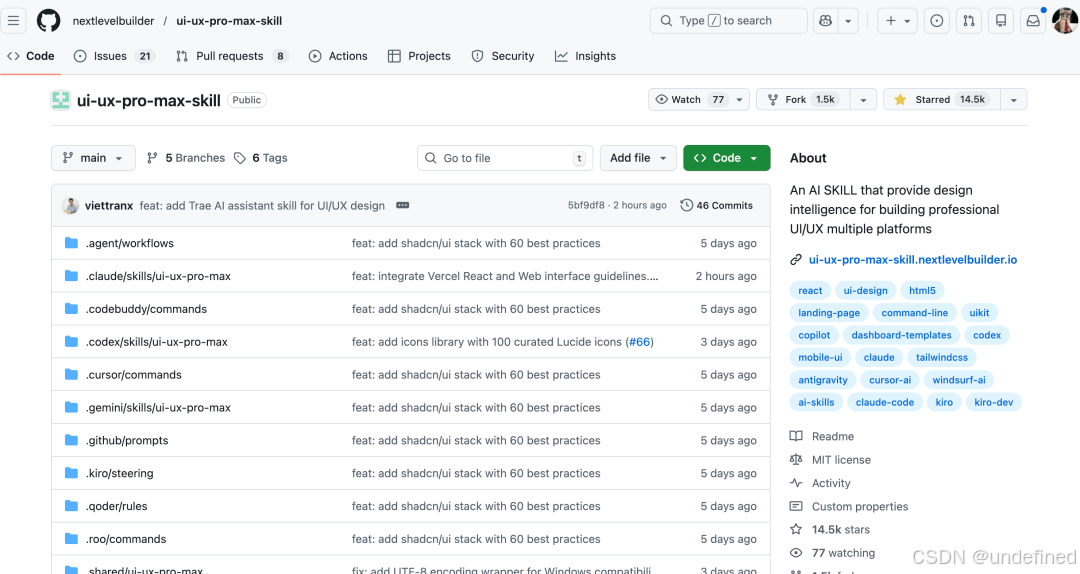Open commit hash 5bf9df8
1080x574 pixels.
[586, 205]
